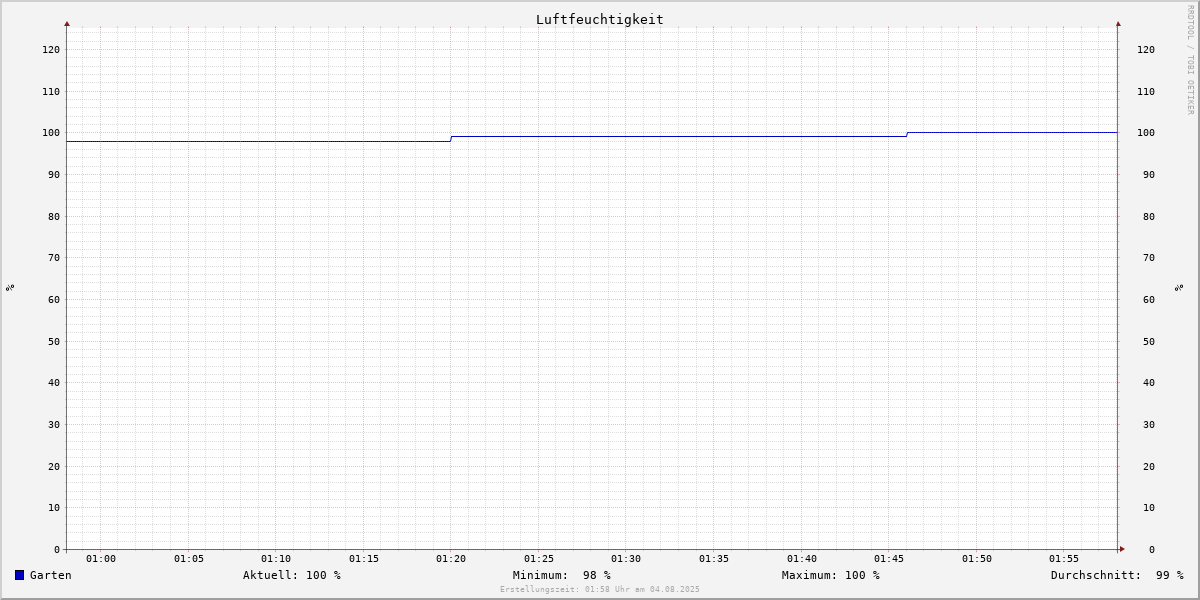The height and width of the screenshot is (600, 1200).
Task: Click the red arrow atop right y-axis
Action: (1118, 23)
